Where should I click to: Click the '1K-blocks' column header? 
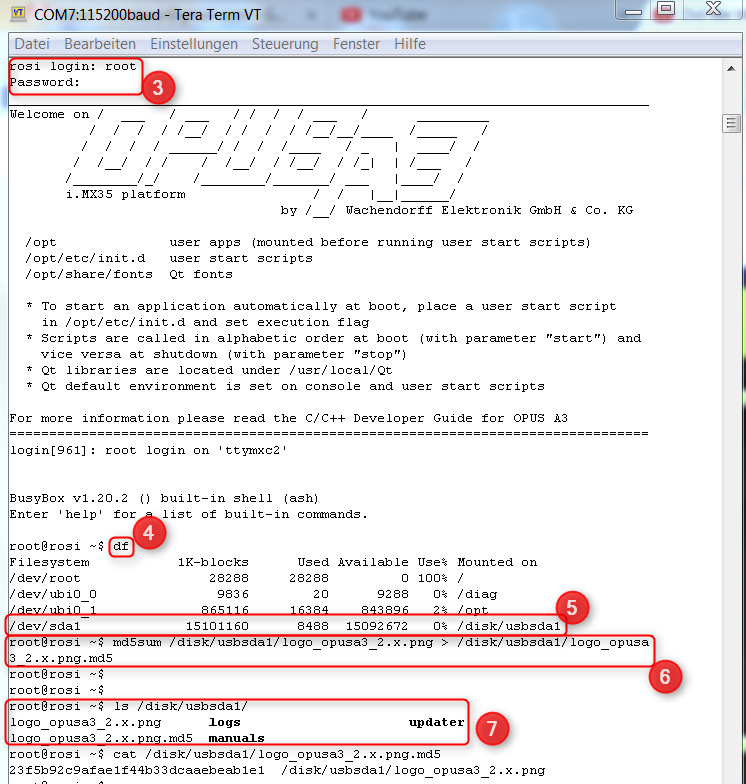(x=213, y=562)
